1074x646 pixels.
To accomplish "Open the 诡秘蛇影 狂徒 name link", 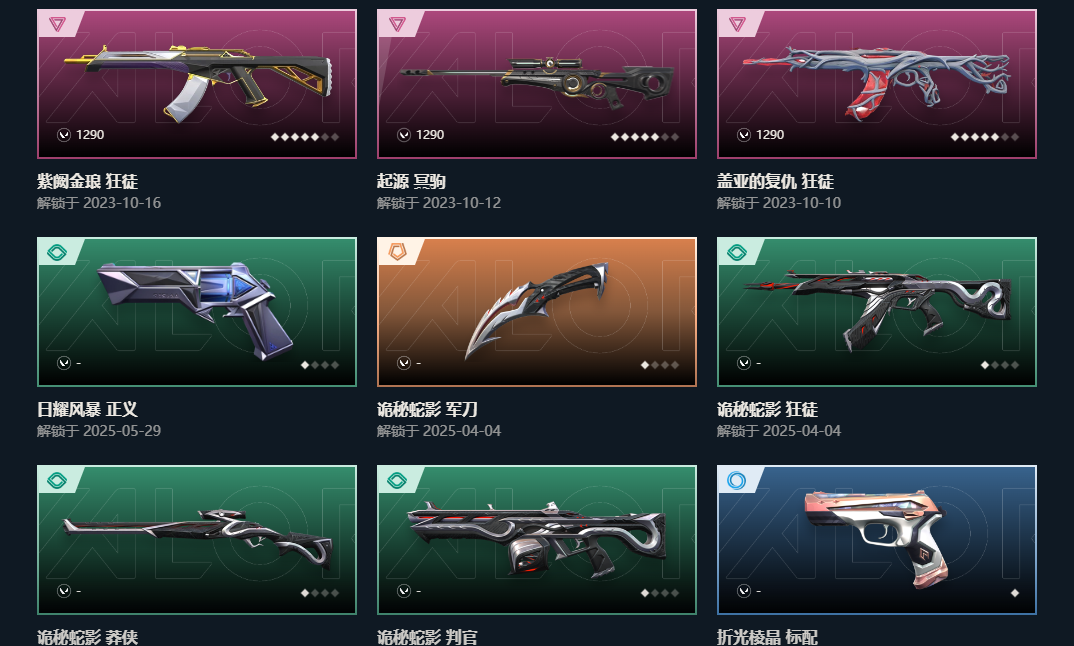I will coord(767,410).
